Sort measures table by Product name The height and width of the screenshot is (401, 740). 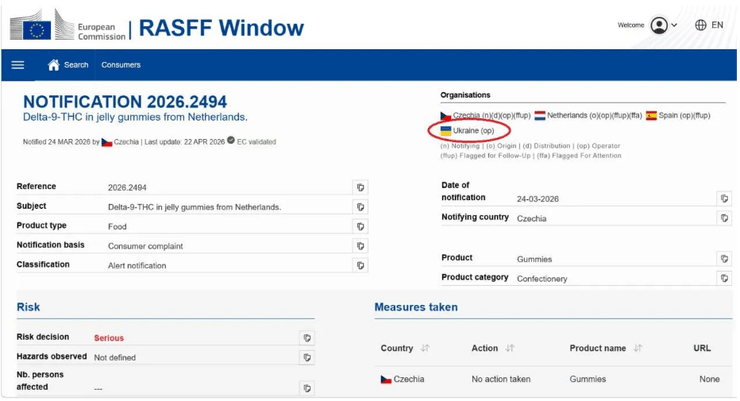pos(637,349)
